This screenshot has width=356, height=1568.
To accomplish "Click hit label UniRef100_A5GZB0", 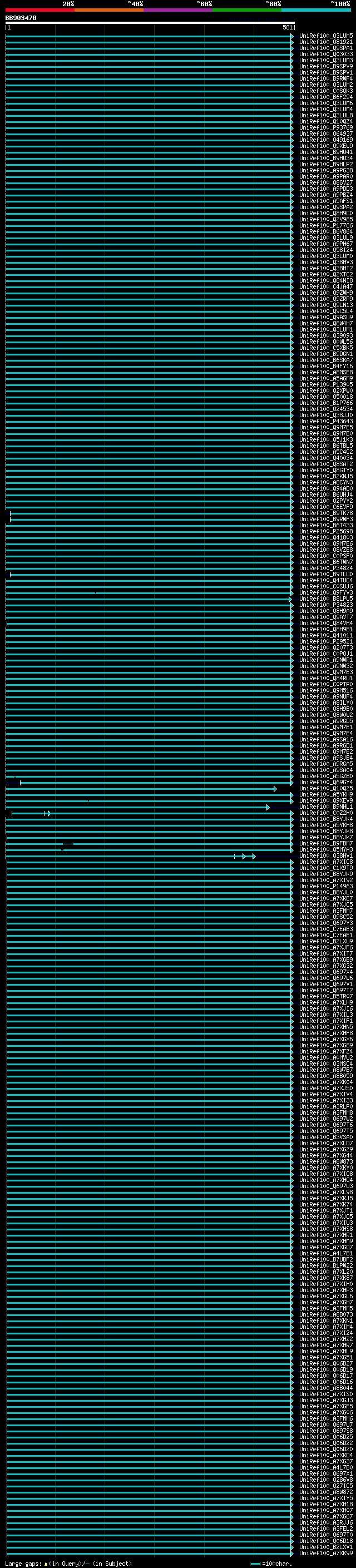I will click(x=326, y=776).
